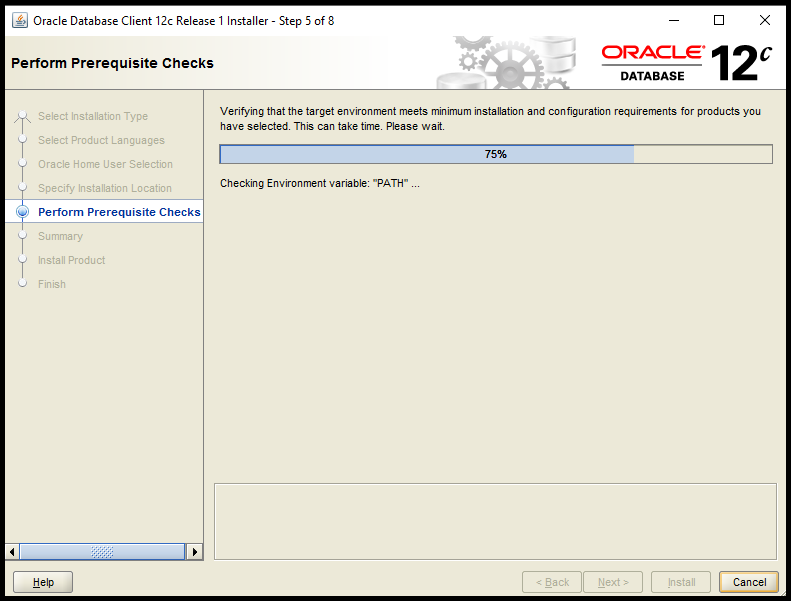Click the sidebar horizontal scrollbar thumb
This screenshot has height=601, width=791.
pyautogui.click(x=102, y=552)
